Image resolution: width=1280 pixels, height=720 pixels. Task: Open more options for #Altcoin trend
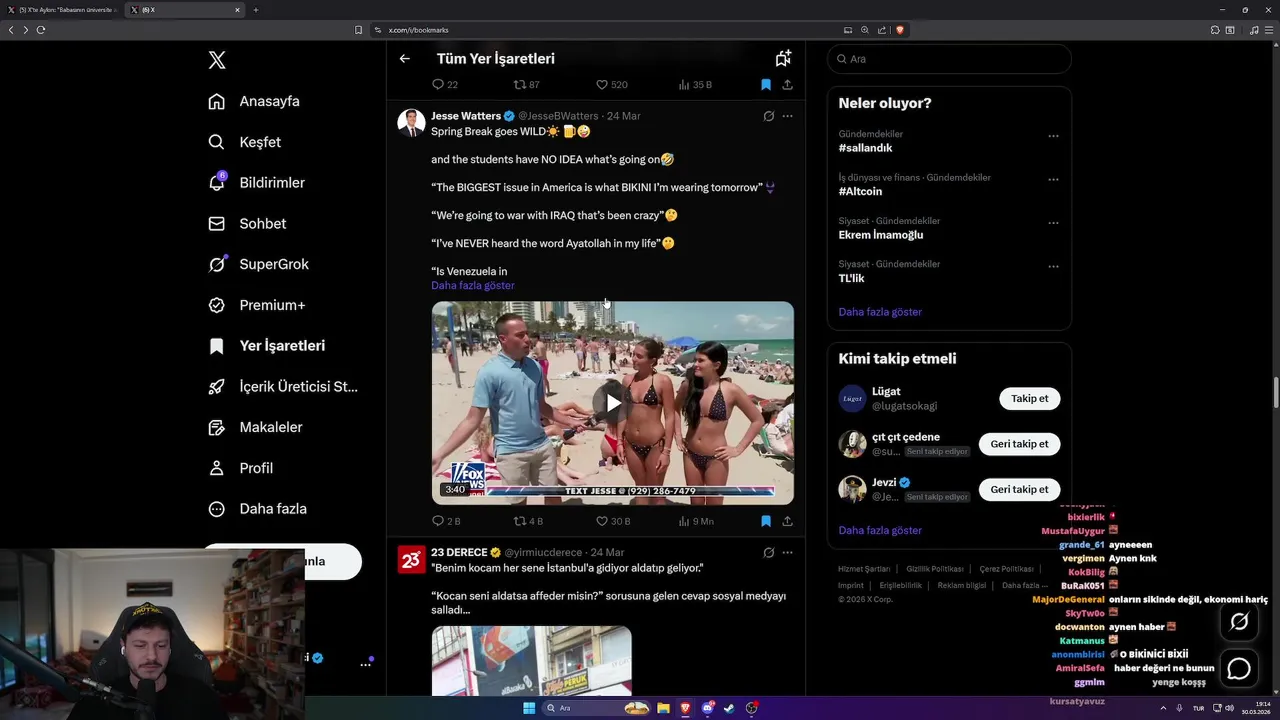click(x=1053, y=180)
